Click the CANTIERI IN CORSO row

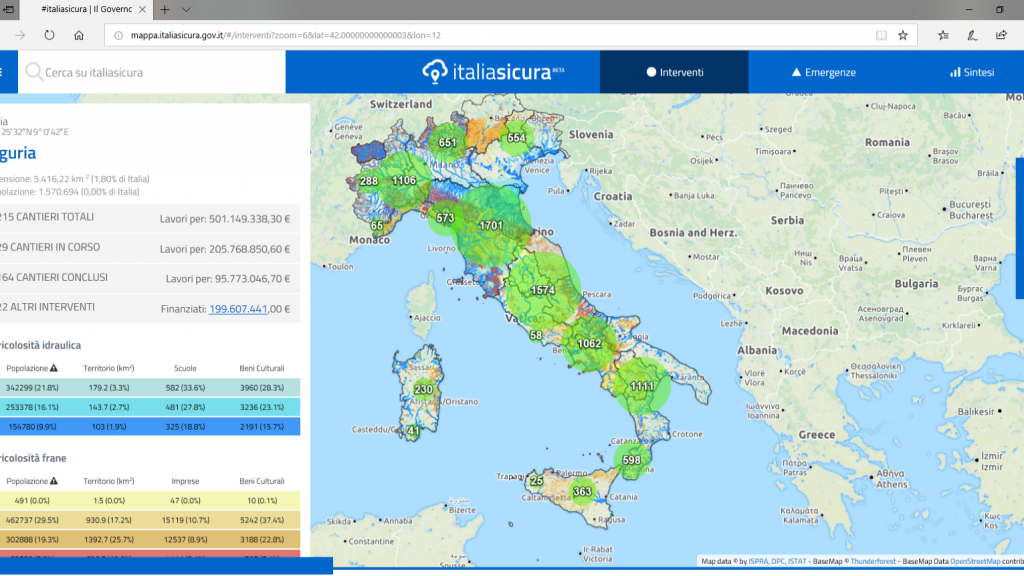coord(150,248)
